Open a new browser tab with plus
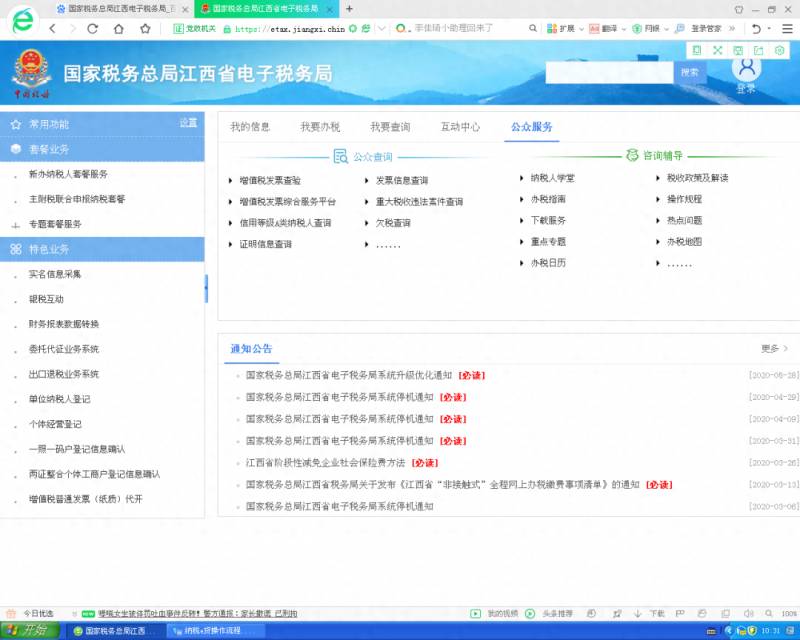 (x=349, y=9)
